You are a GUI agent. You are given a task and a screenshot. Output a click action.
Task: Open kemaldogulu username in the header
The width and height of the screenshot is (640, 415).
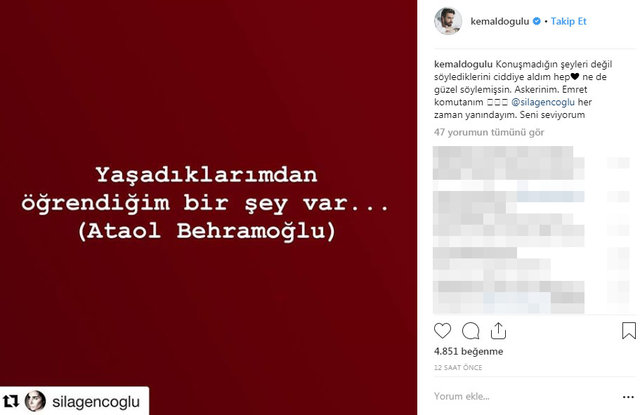[x=500, y=21]
